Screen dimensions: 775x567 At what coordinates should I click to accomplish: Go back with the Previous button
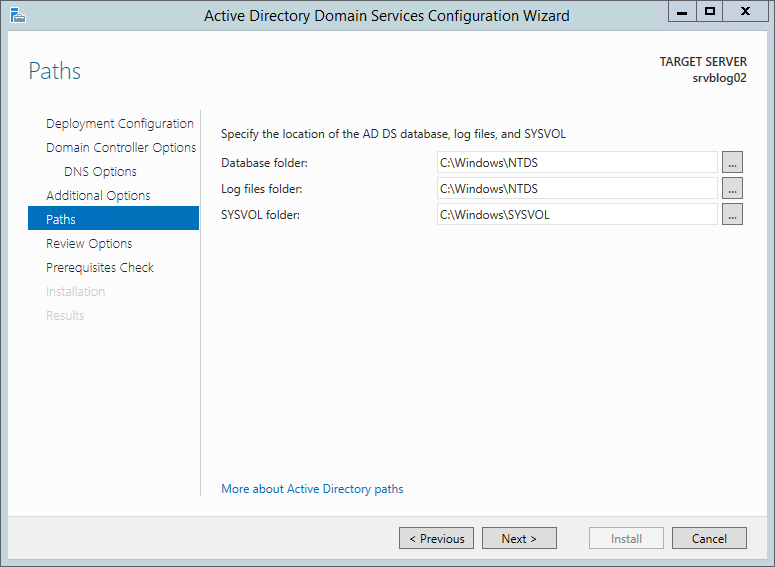click(x=436, y=538)
